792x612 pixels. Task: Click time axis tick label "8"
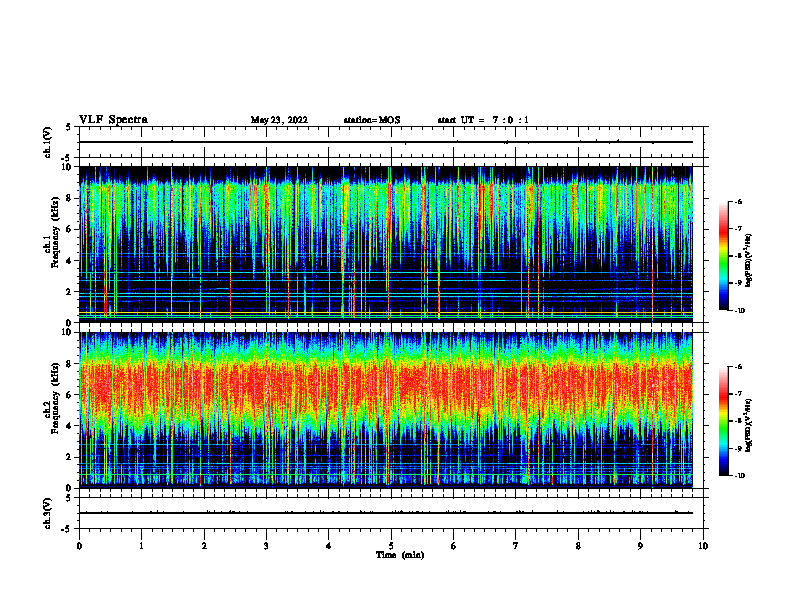(x=578, y=546)
